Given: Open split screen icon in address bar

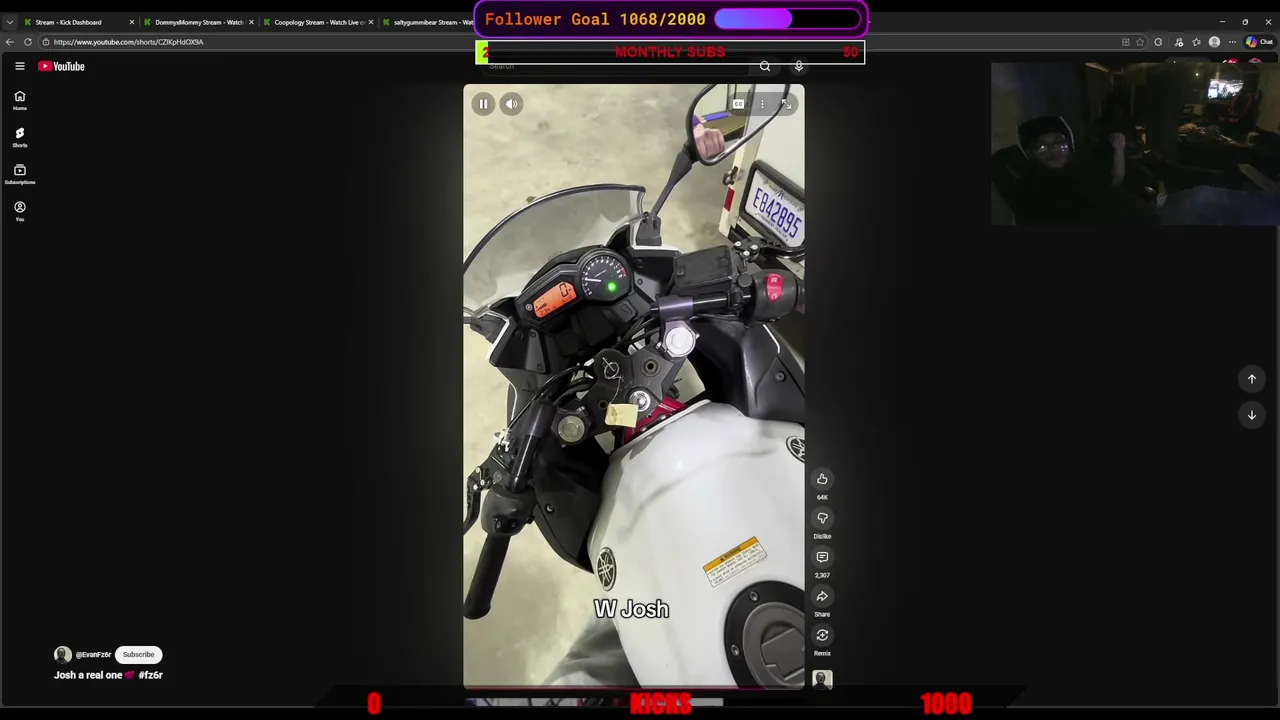Looking at the screenshot, I should 1126,42.
